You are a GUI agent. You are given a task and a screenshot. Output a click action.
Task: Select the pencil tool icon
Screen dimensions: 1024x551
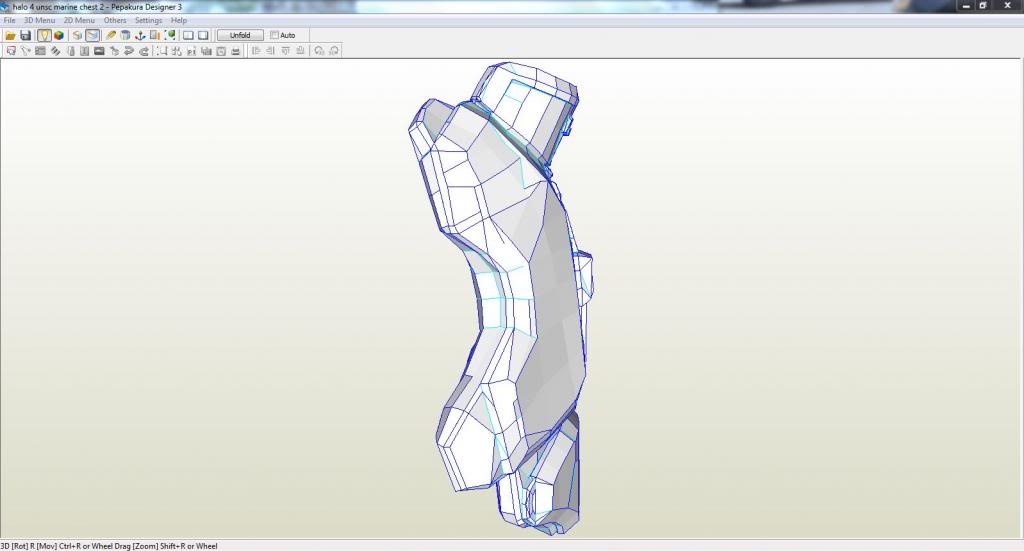click(x=110, y=35)
